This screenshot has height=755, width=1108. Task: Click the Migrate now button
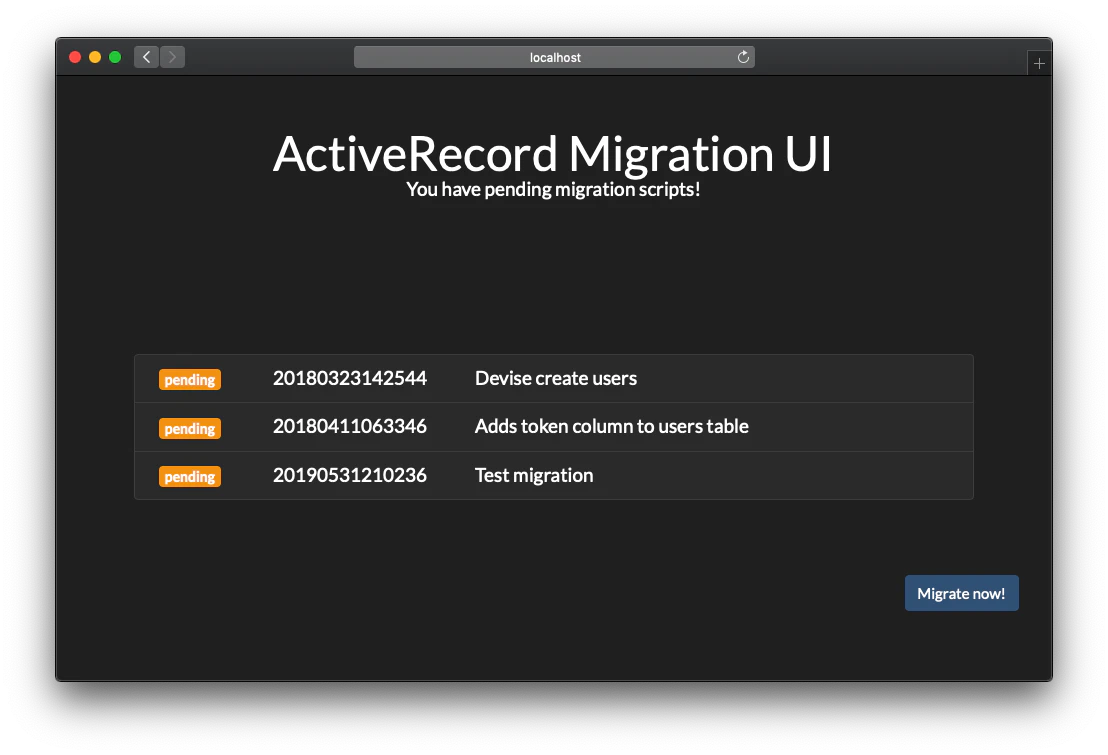point(961,593)
